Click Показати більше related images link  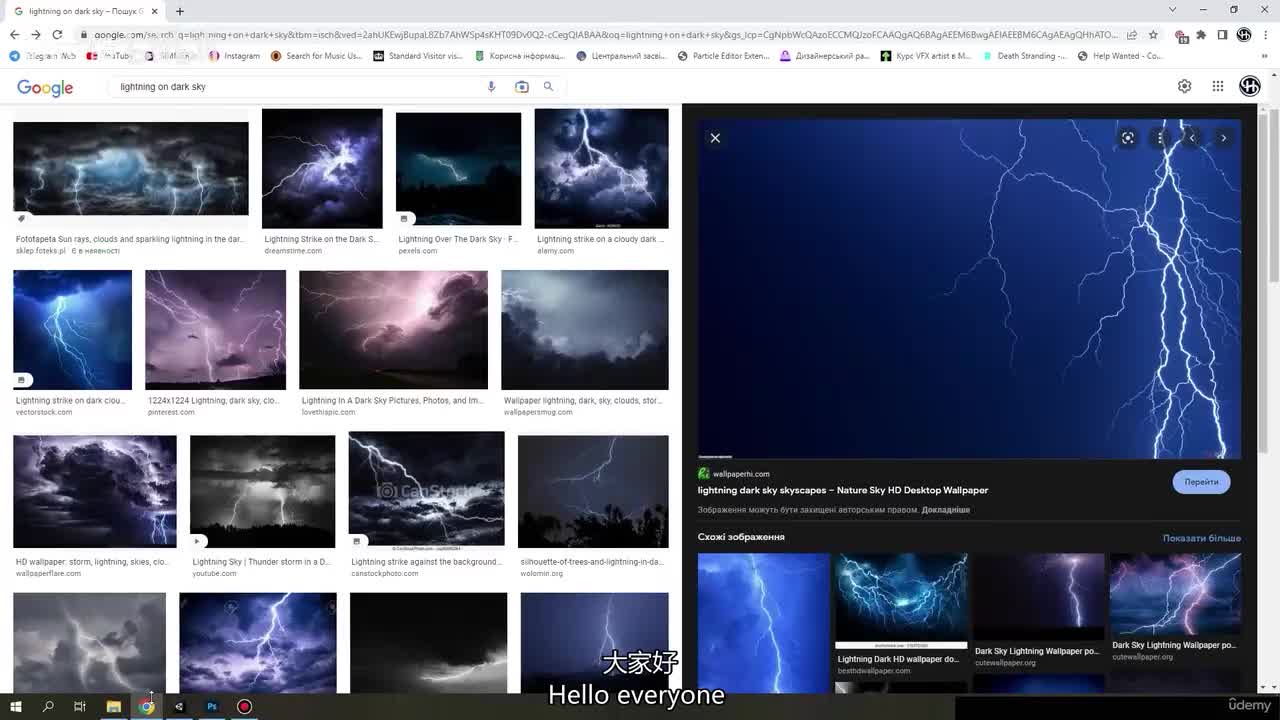(1201, 538)
